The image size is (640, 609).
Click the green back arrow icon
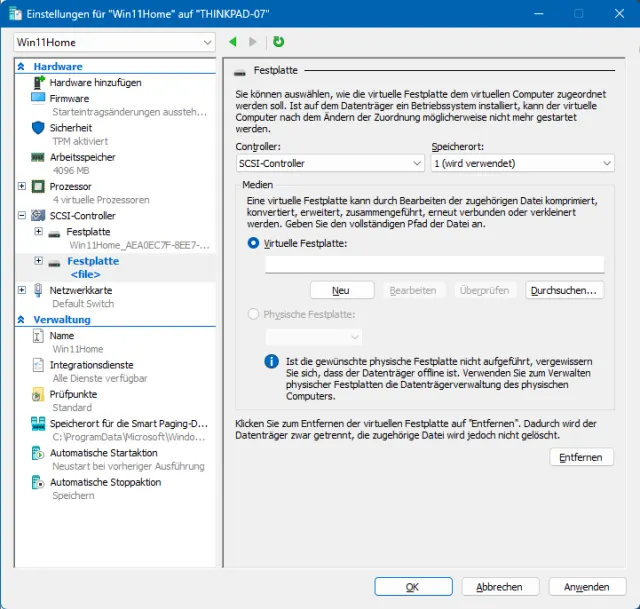pos(233,42)
